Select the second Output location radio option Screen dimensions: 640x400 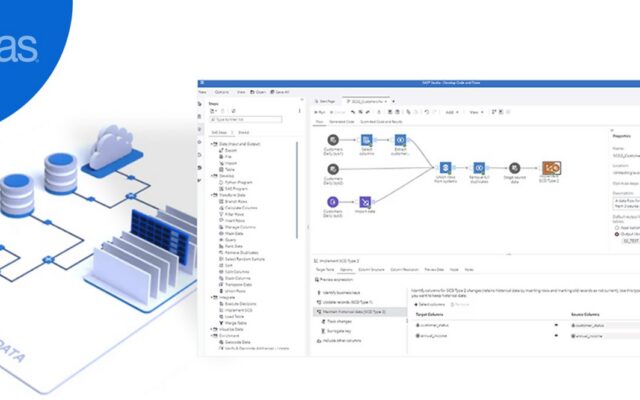click(617, 234)
